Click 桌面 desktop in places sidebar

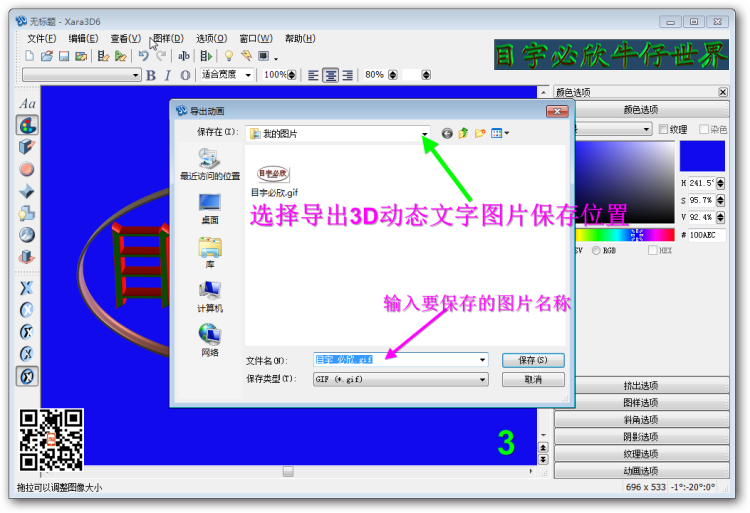pos(210,208)
